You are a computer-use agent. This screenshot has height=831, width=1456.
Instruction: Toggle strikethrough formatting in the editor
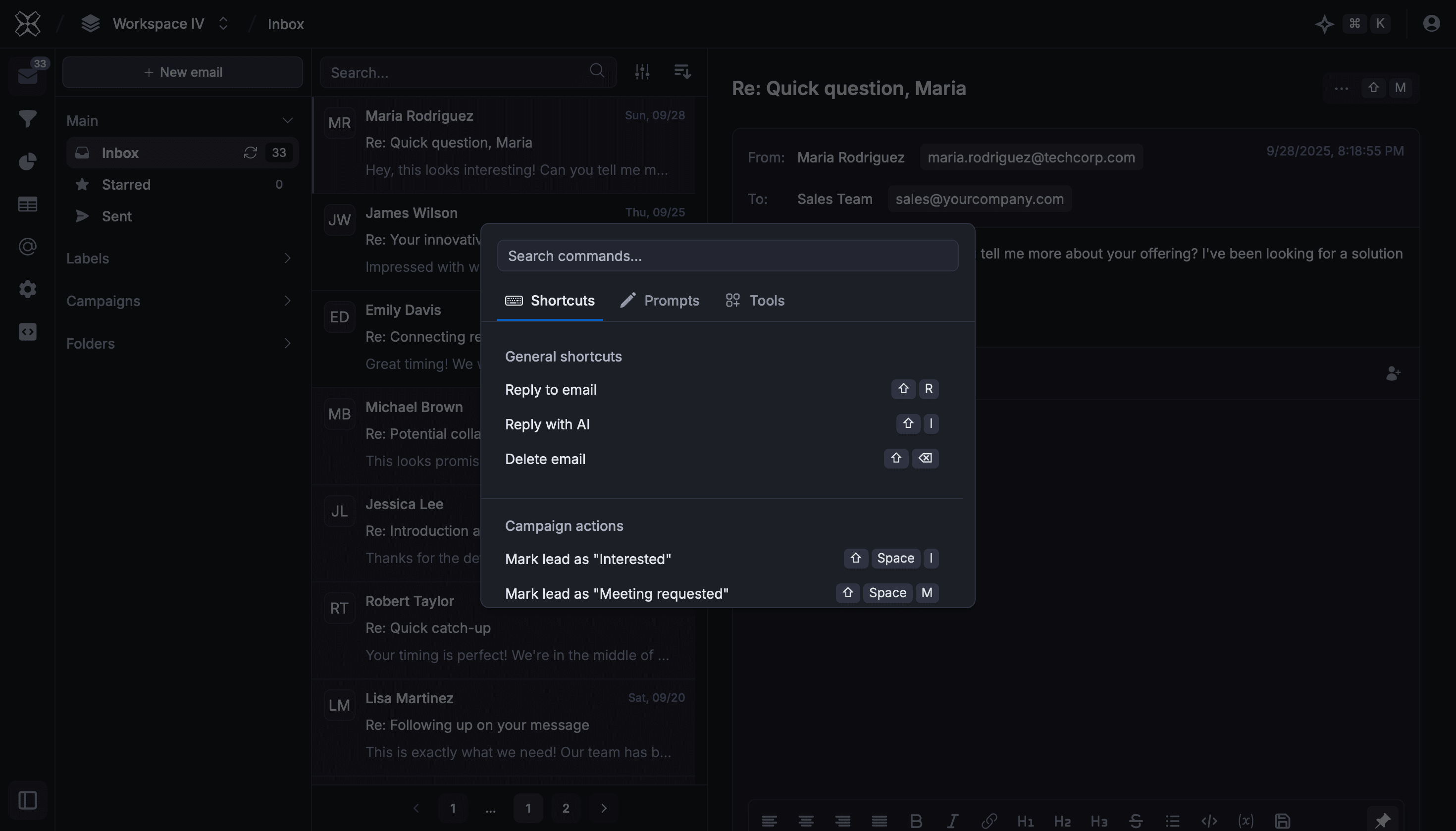[x=1135, y=820]
